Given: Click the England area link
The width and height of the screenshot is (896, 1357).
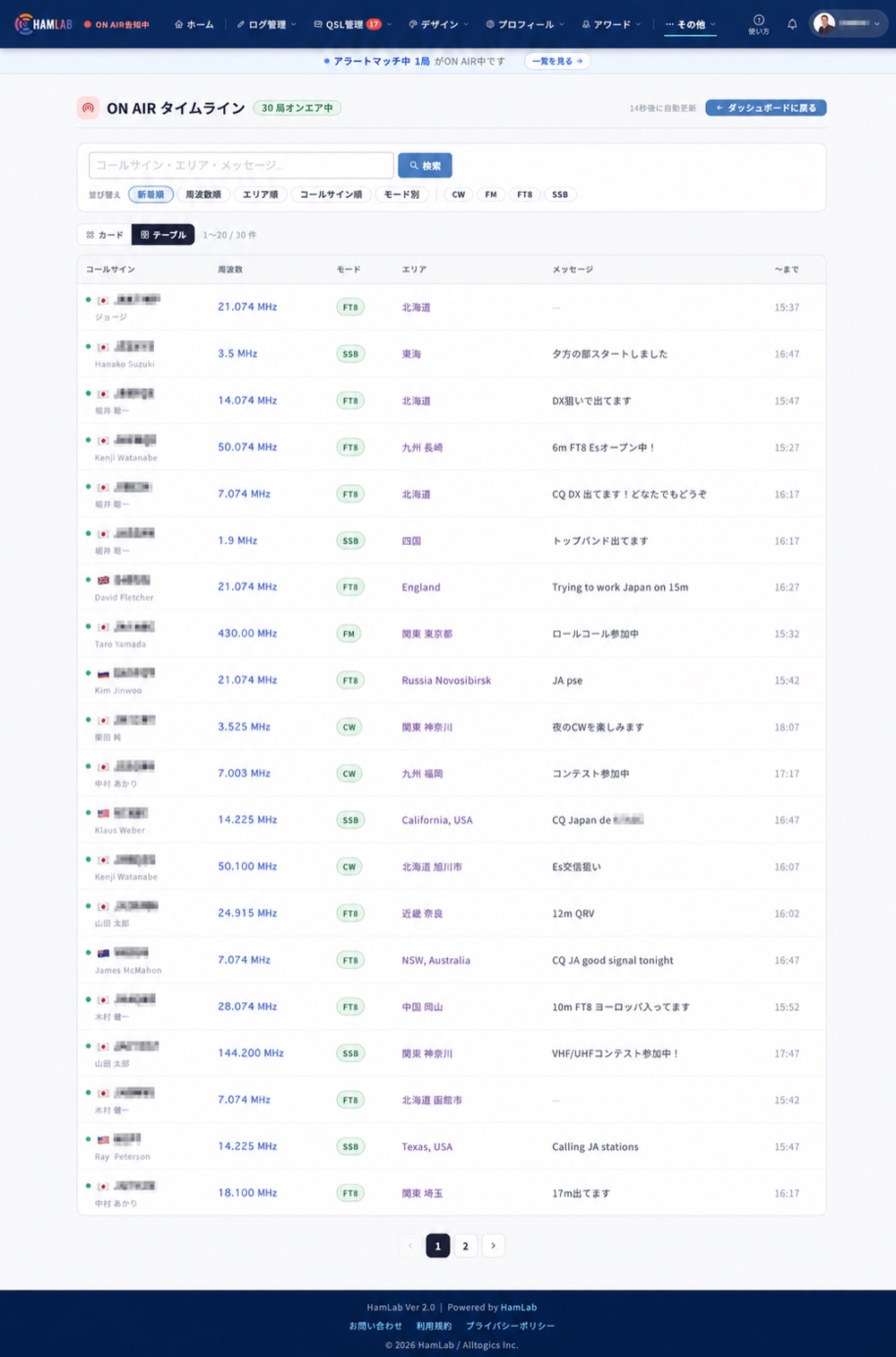Looking at the screenshot, I should coord(421,587).
